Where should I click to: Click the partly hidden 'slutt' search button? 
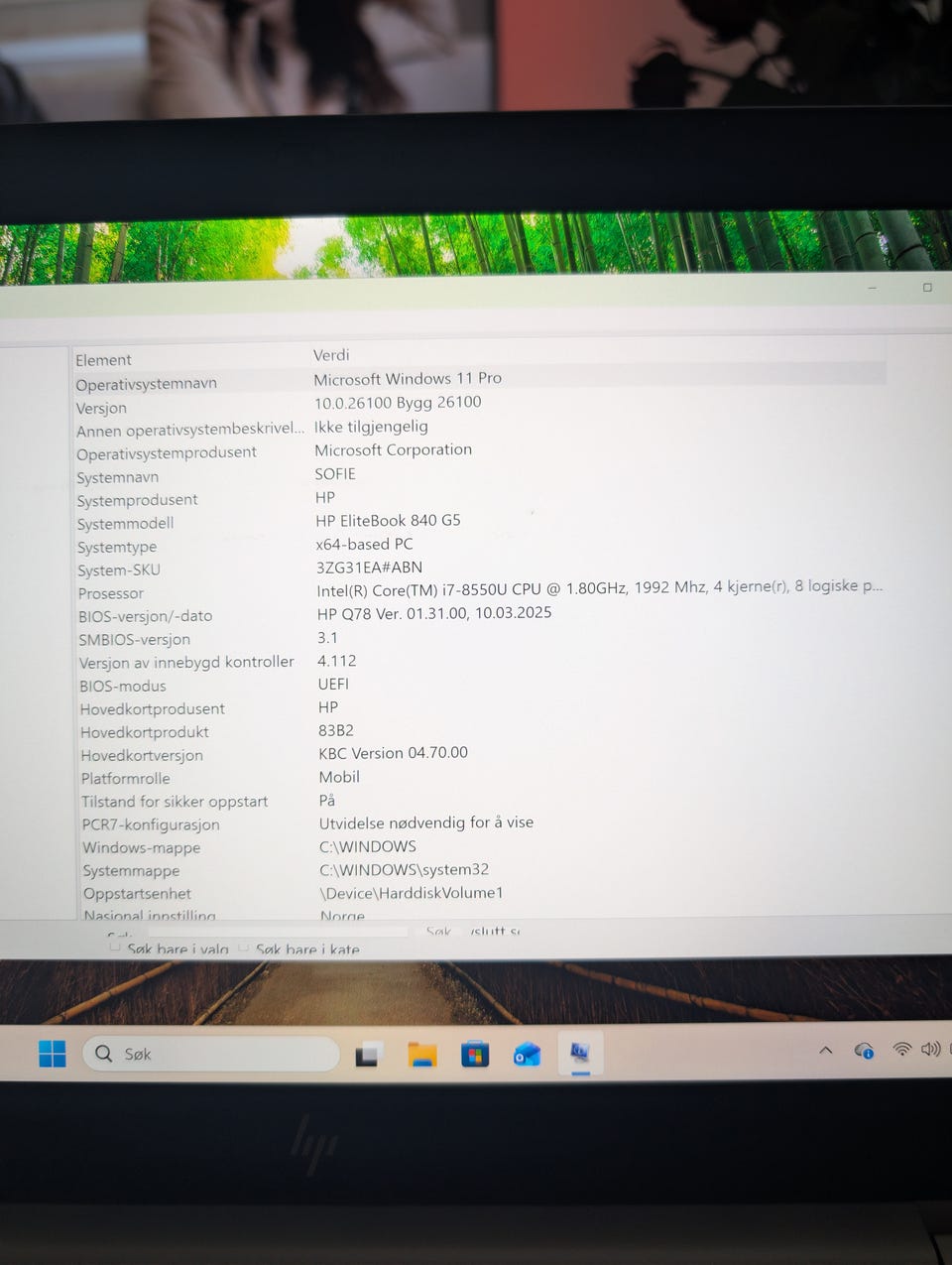pyautogui.click(x=494, y=931)
